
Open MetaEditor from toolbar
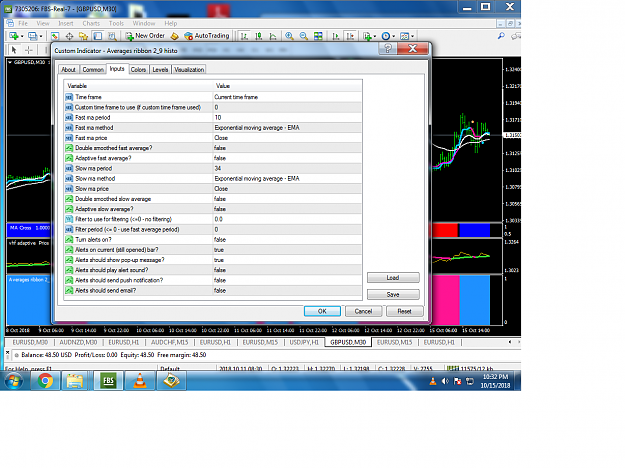pyautogui.click(x=175, y=36)
